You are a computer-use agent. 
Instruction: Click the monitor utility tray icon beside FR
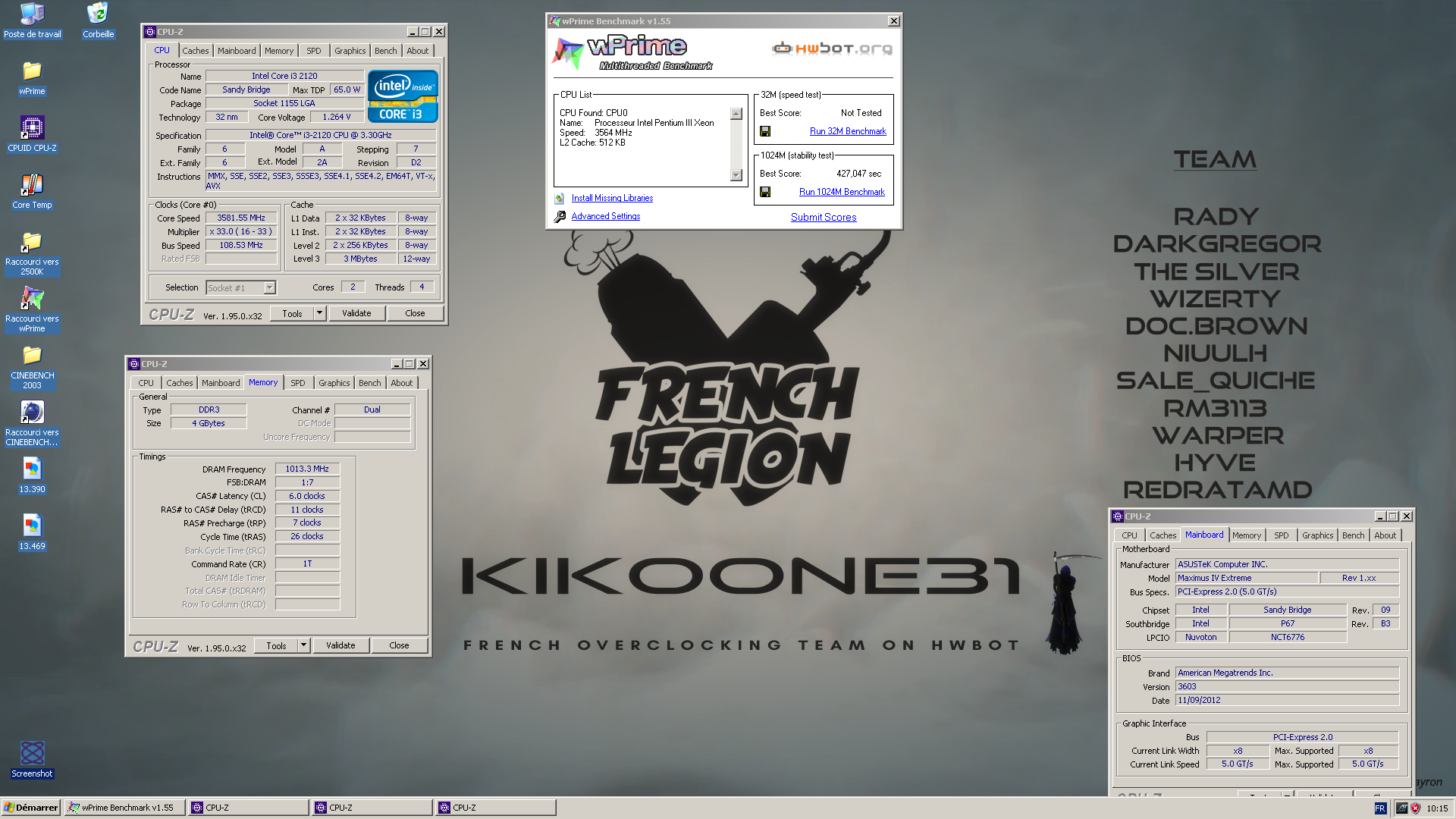1401,808
